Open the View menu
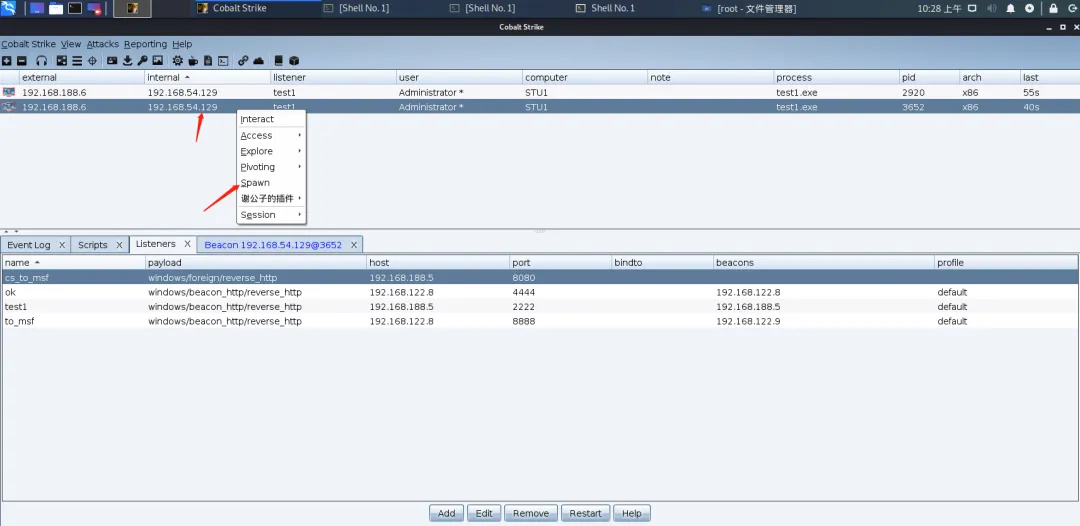The width and height of the screenshot is (1080, 526). (71, 44)
